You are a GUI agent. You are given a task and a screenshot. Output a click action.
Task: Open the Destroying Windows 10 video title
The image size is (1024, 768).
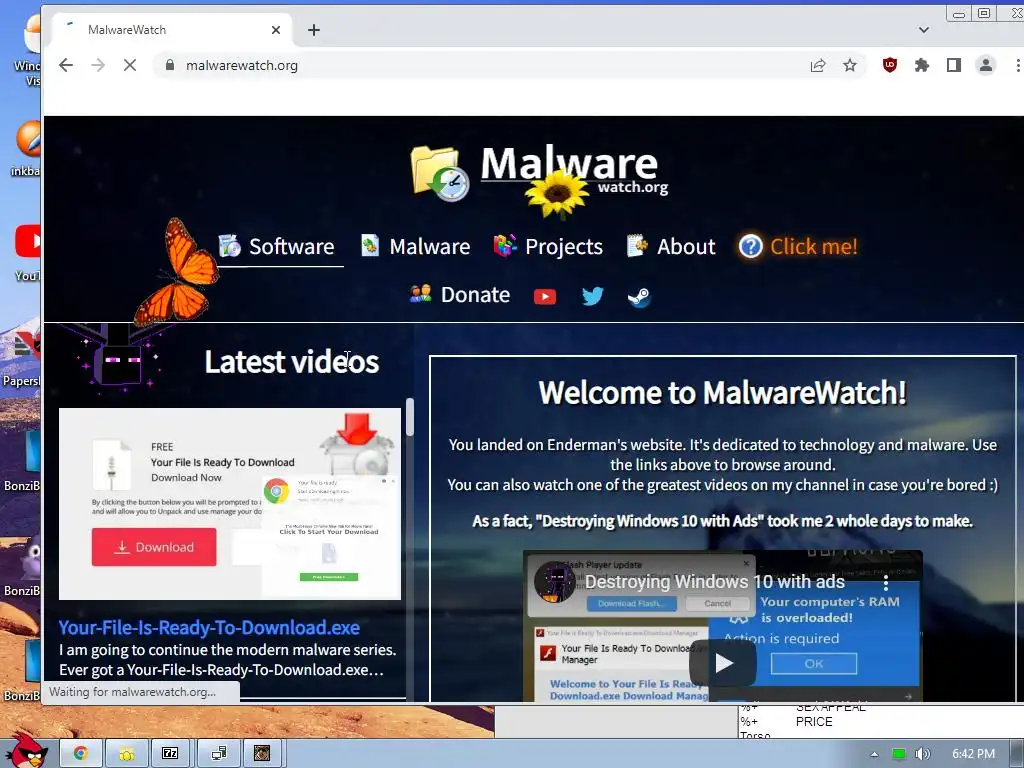(714, 582)
